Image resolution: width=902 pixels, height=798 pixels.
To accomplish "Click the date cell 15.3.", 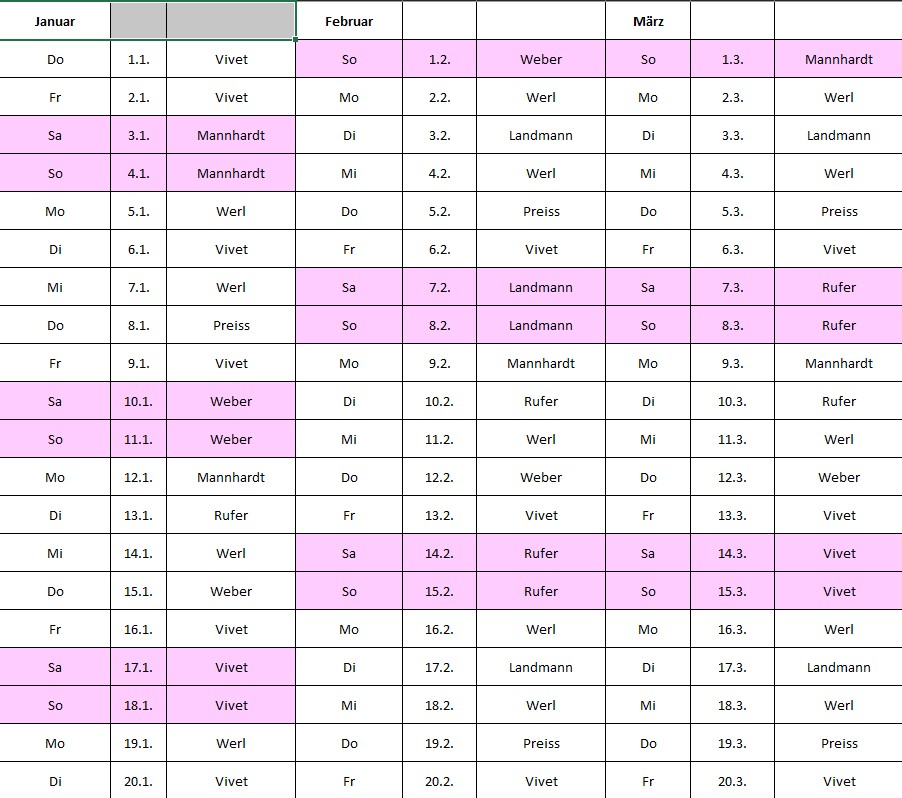I will [733, 591].
